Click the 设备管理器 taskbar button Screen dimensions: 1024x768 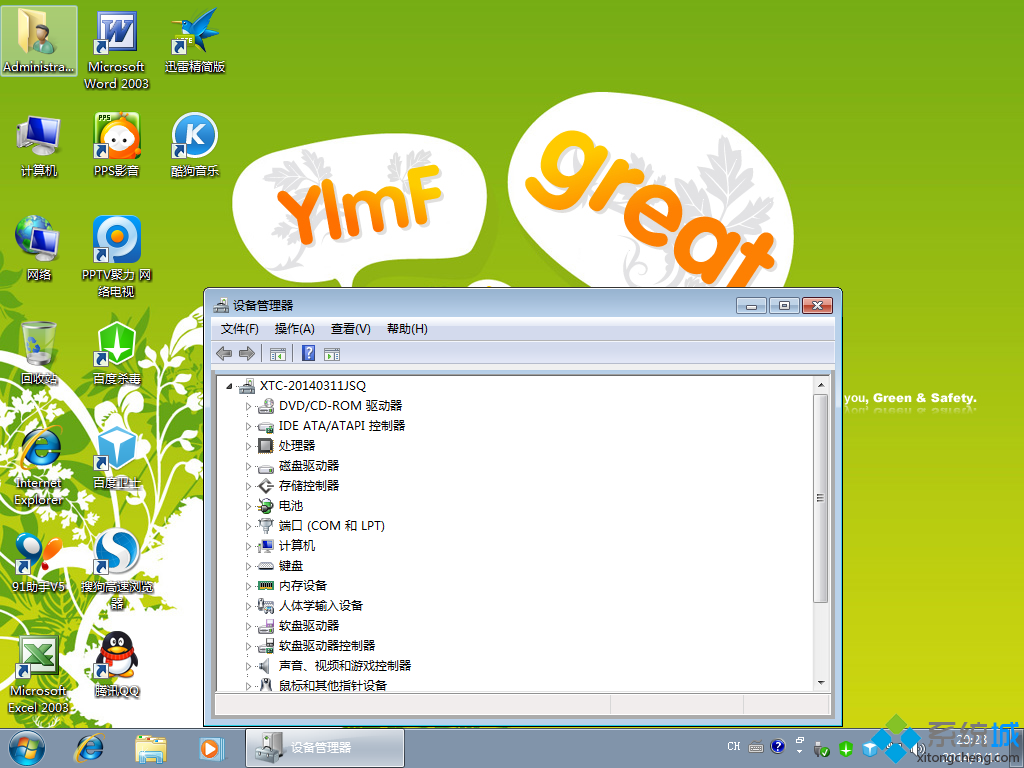tap(325, 747)
